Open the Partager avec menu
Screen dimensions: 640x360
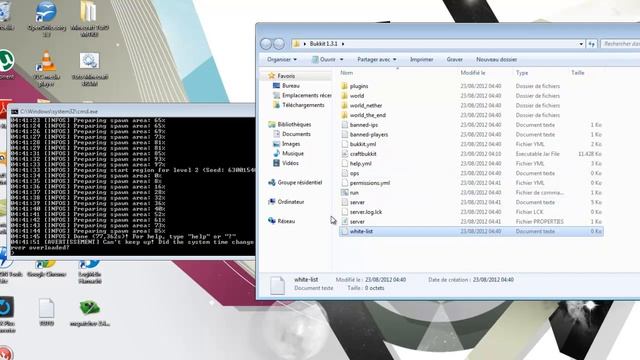coord(376,60)
